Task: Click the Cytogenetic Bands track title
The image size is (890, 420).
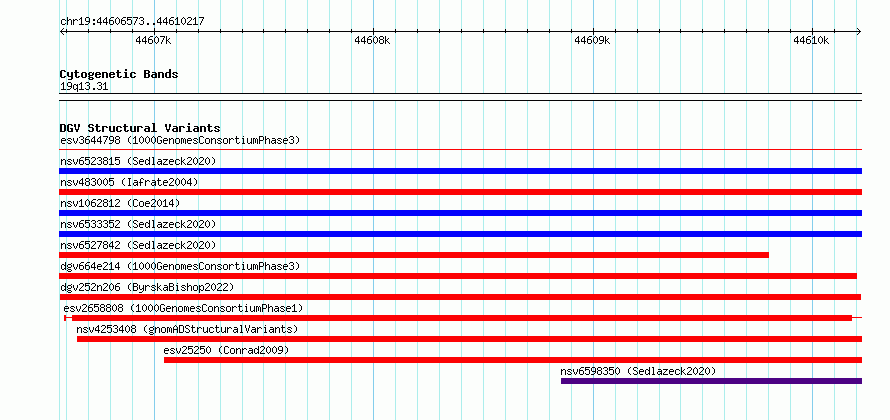Action: click(x=119, y=74)
